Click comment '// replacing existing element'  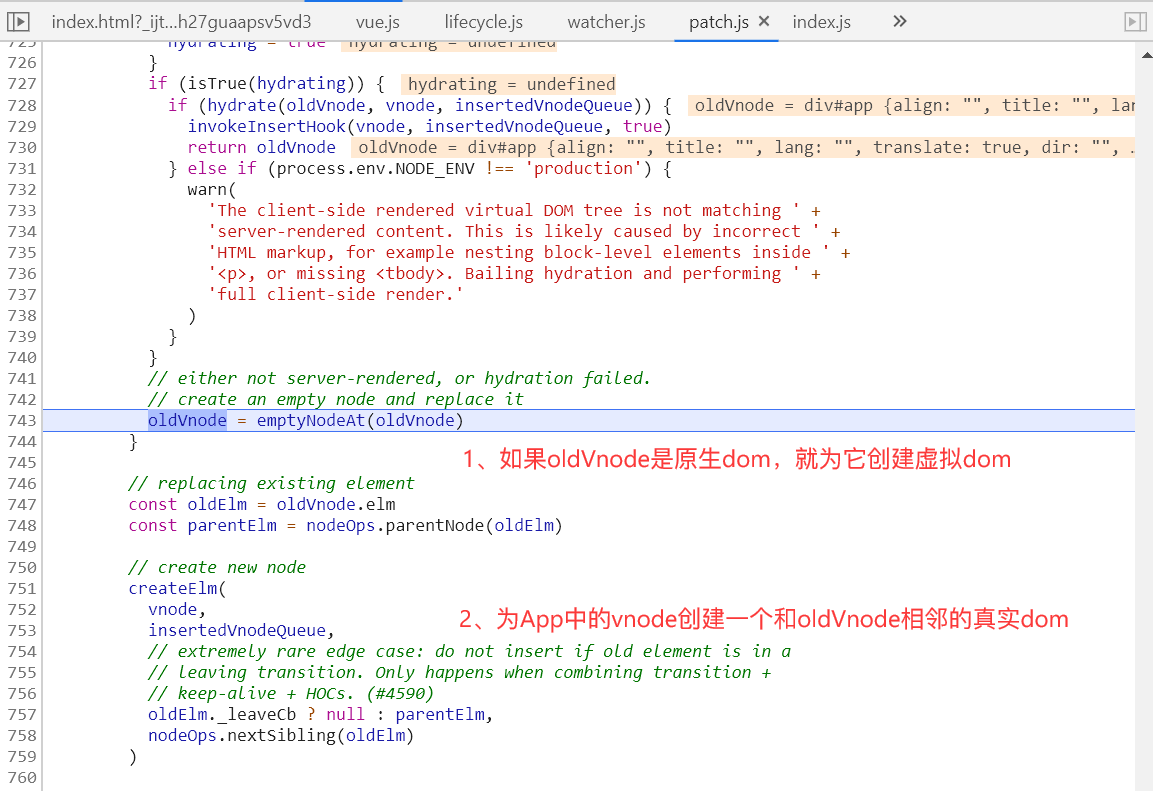click(x=271, y=484)
